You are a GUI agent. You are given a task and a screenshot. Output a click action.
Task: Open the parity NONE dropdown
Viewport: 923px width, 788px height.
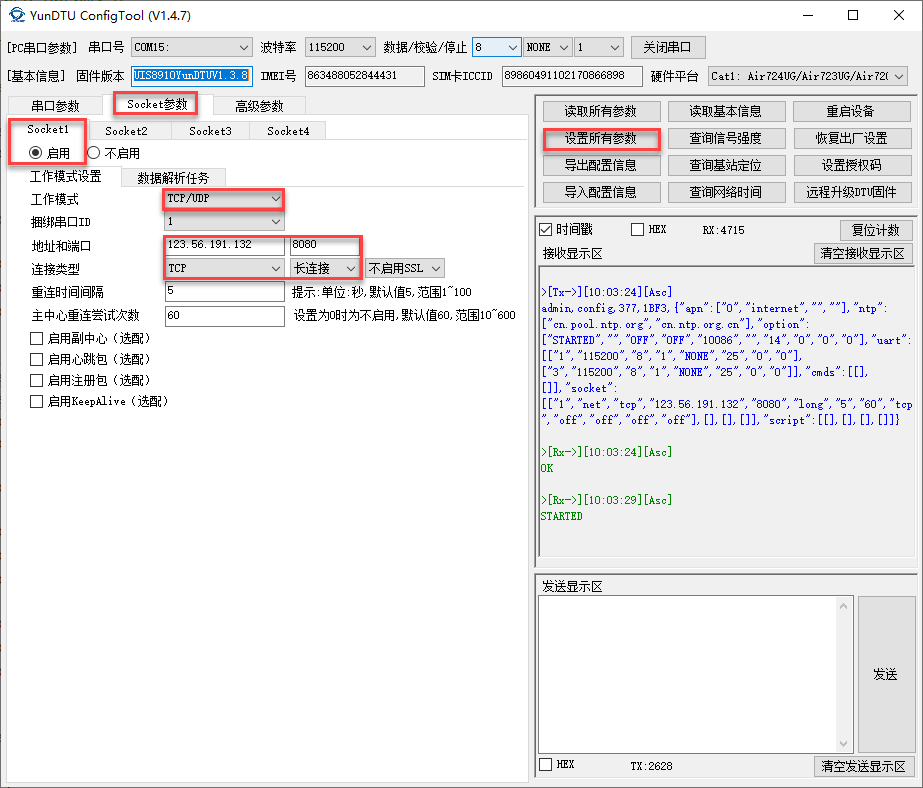pyautogui.click(x=547, y=47)
